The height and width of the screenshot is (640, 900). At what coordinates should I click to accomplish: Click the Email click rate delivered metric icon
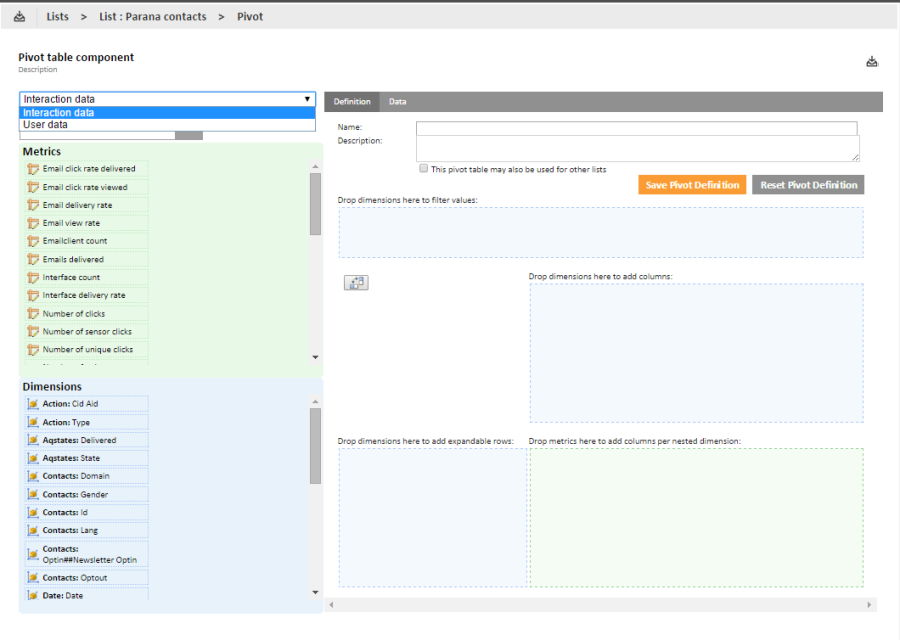pos(33,169)
